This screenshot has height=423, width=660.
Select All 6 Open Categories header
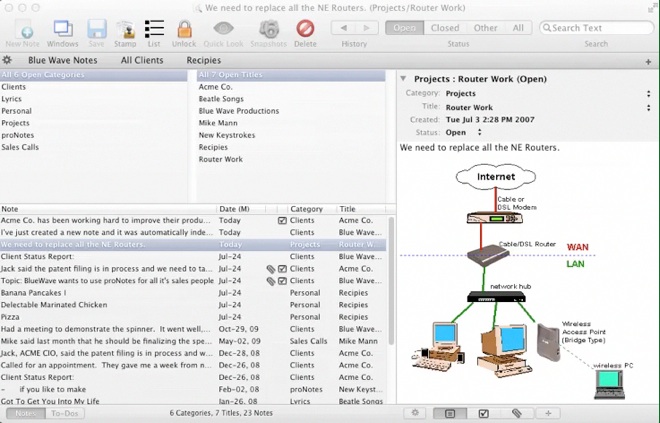point(93,75)
